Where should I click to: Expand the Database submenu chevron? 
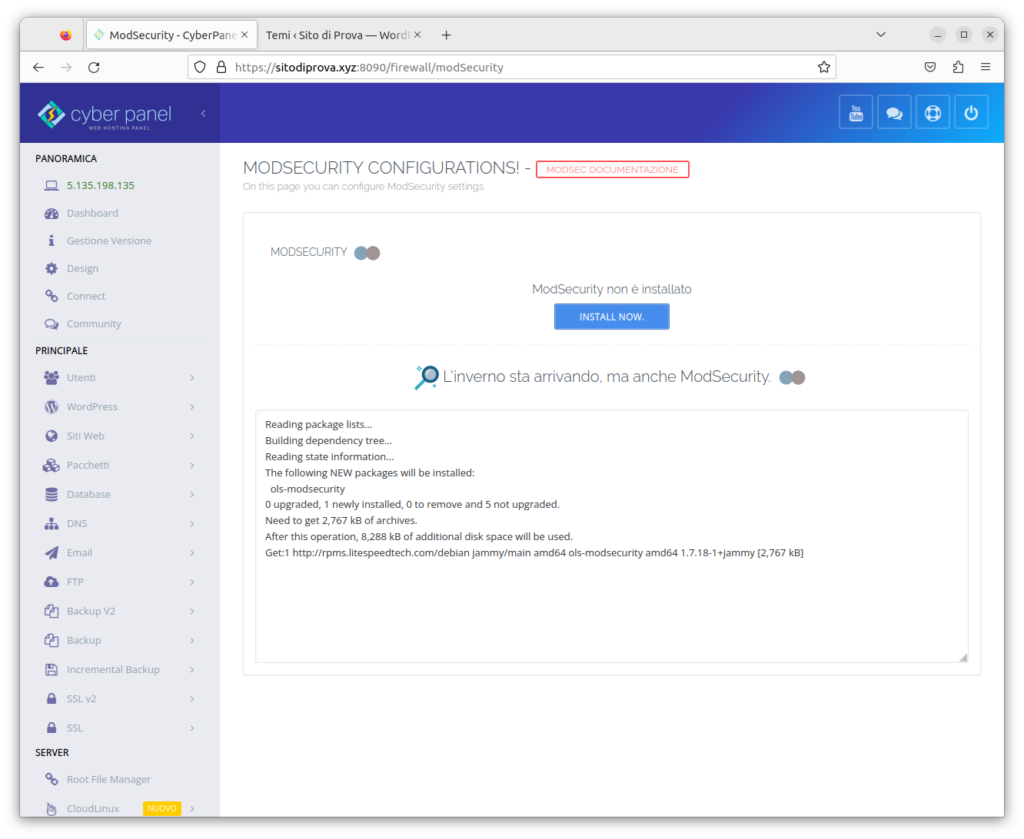[x=192, y=494]
